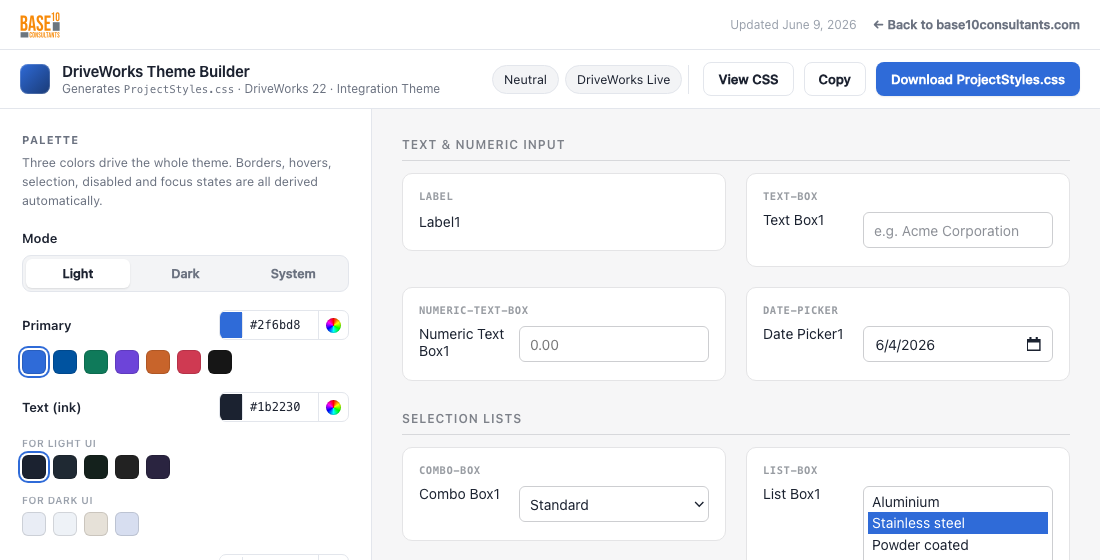Follow Back to base10consultants.com link
The width and height of the screenshot is (1100, 560).
click(977, 25)
